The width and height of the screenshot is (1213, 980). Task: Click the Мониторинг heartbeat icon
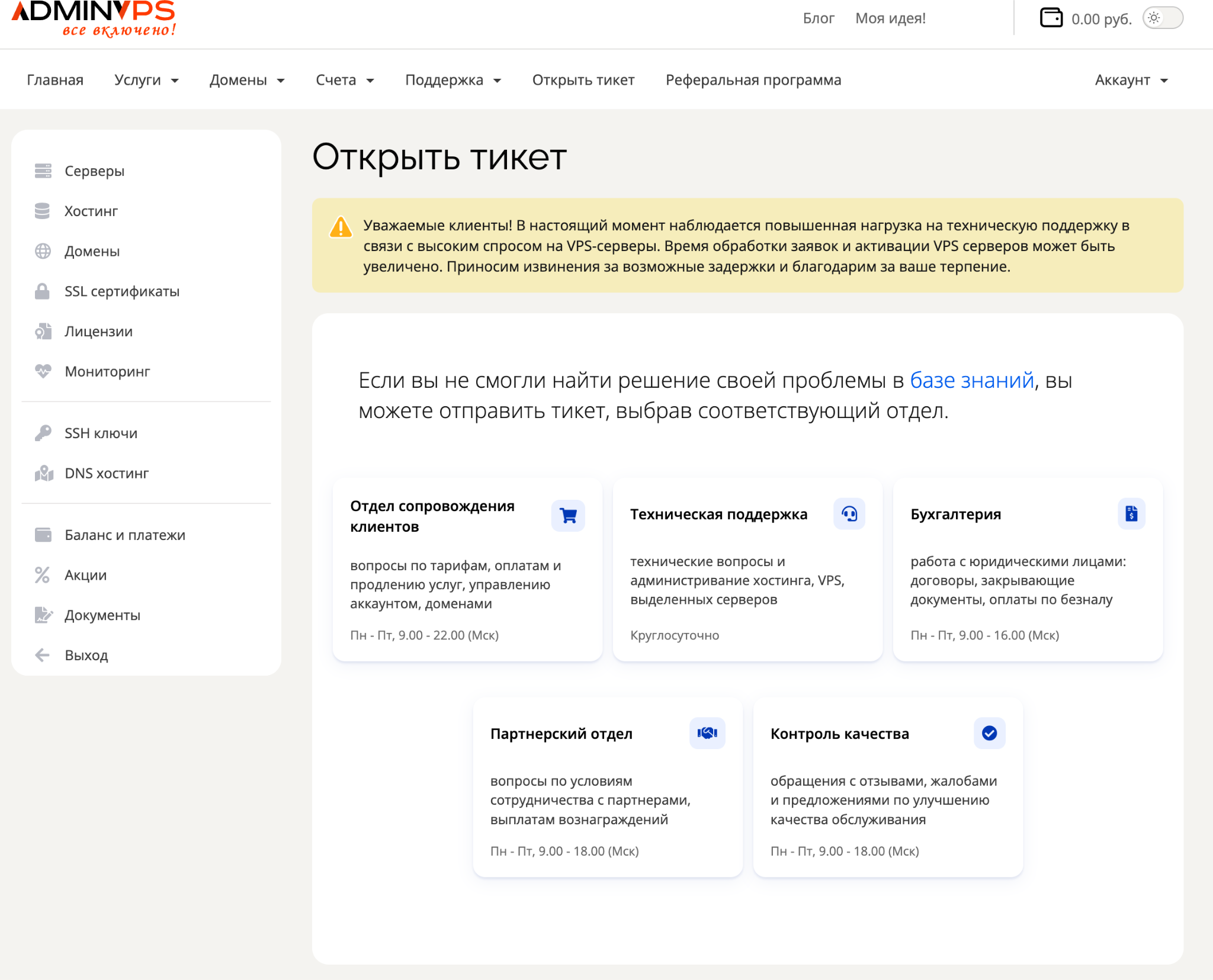[x=43, y=371]
